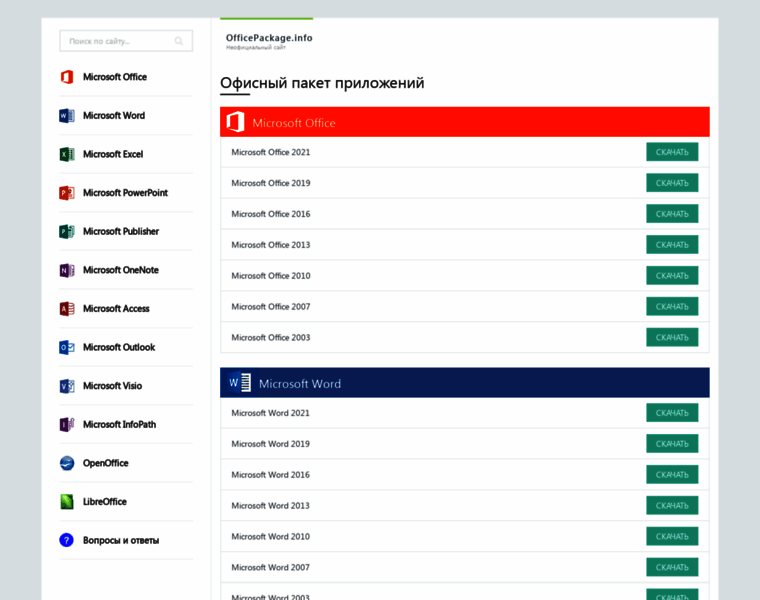Click the Word icon in sidebar
Screen dimensions: 760x600
click(x=67, y=116)
